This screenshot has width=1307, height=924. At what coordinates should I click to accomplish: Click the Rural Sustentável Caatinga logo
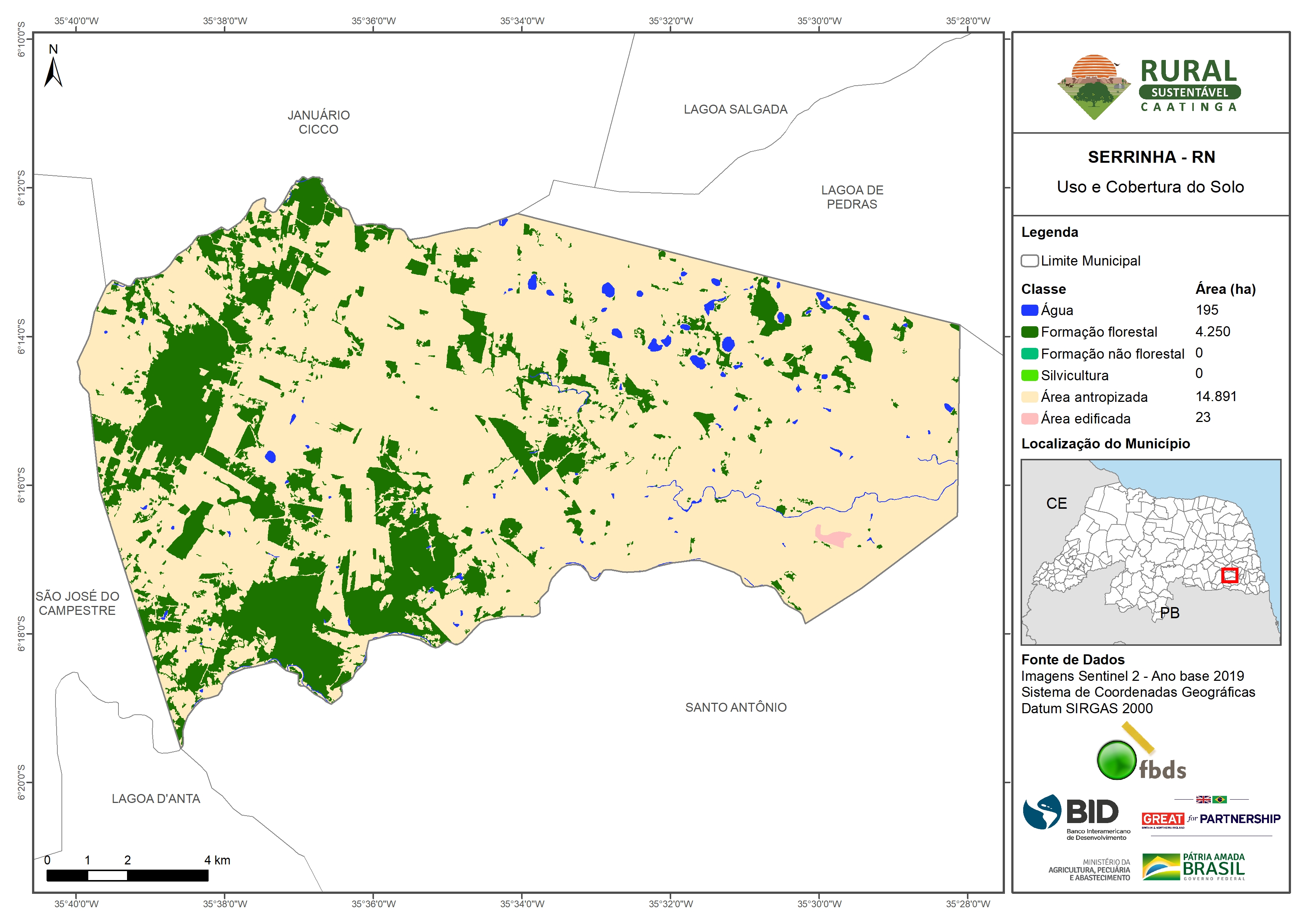(1149, 86)
